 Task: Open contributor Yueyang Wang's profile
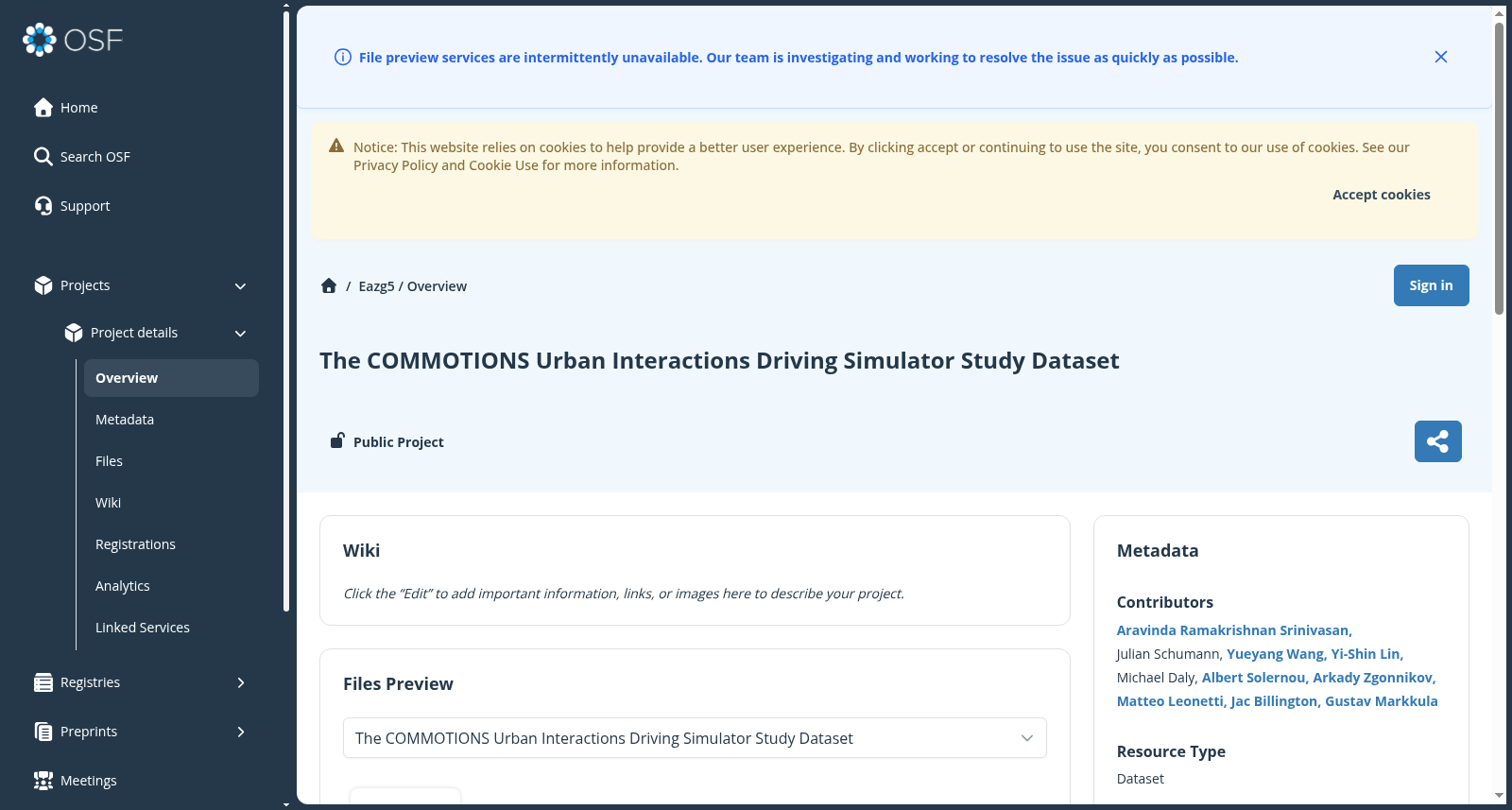(1275, 654)
